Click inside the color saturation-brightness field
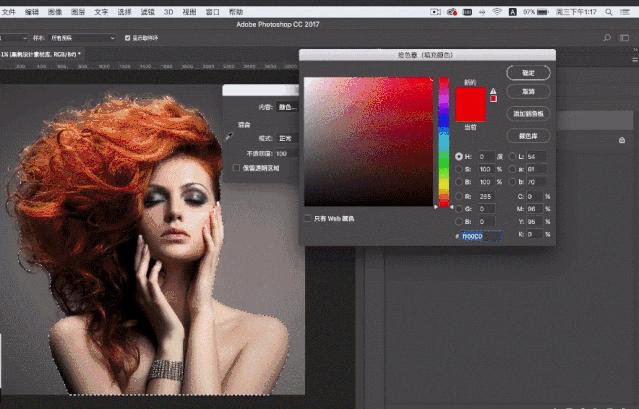The height and width of the screenshot is (409, 639). 368,141
